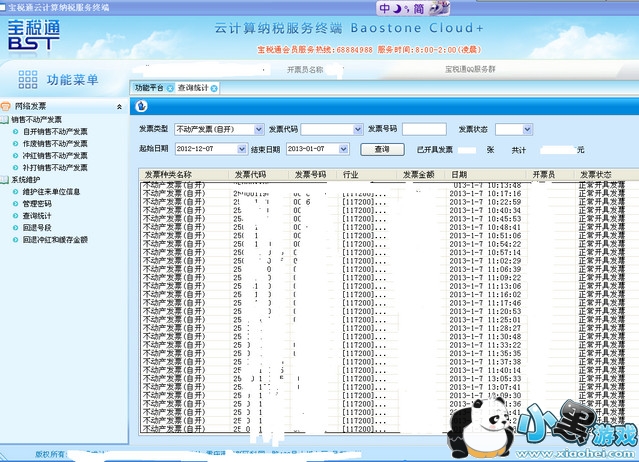
Task: Click the bullet icon beside 自开销售不动产发票
Action: point(15,132)
